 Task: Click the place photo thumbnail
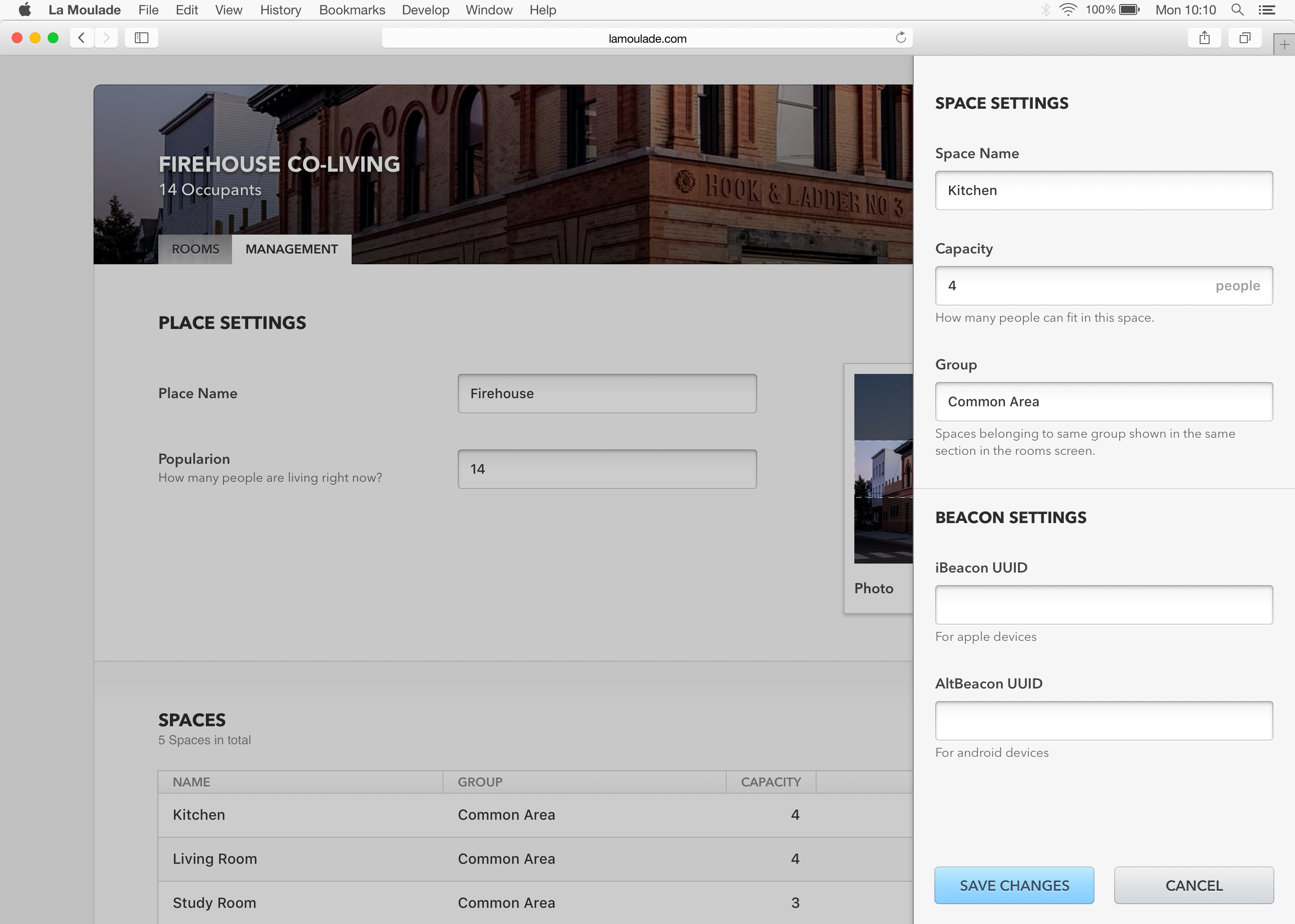pyautogui.click(x=883, y=468)
